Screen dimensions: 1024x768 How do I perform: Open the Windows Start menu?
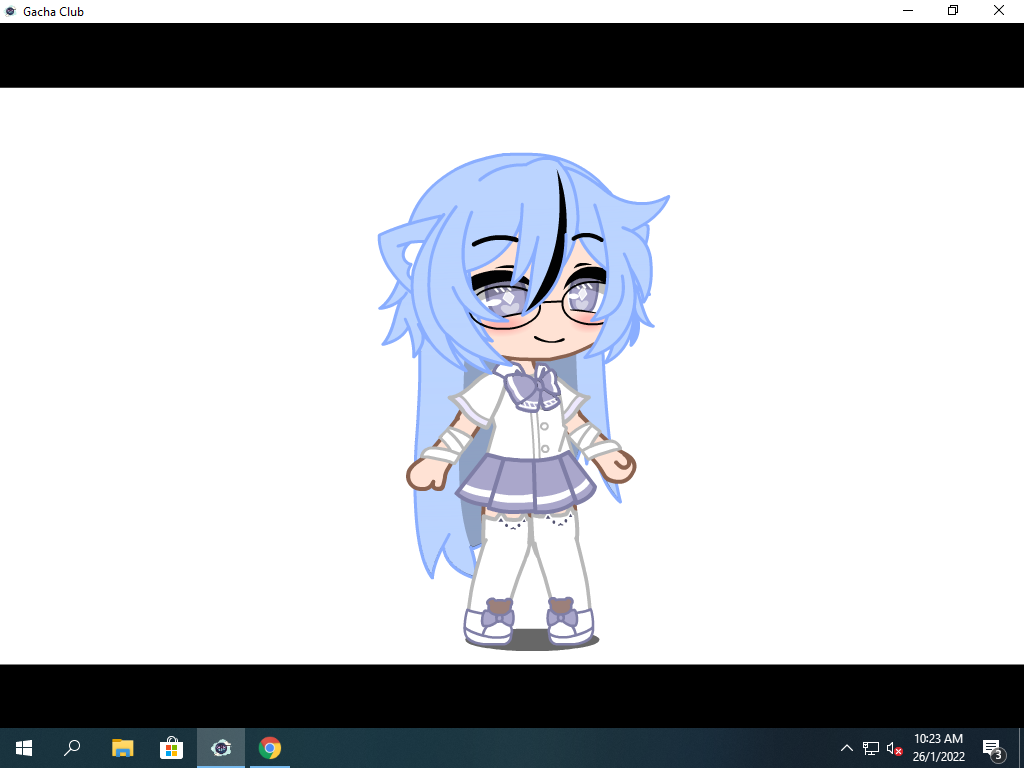point(24,748)
